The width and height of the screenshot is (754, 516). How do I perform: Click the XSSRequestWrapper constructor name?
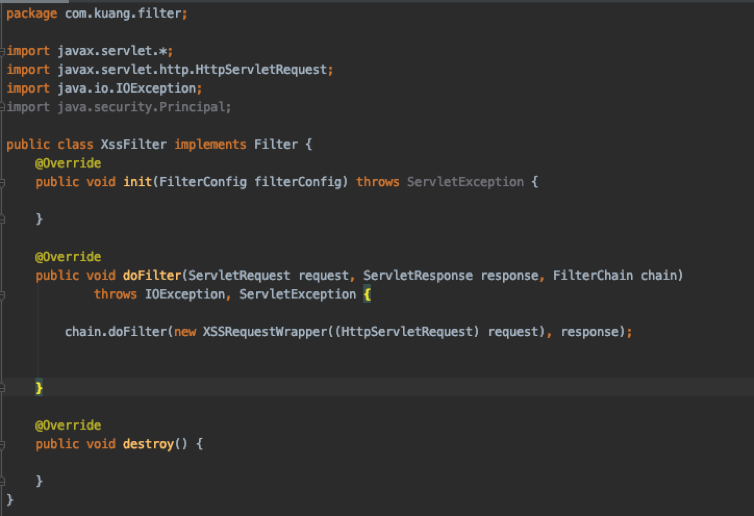[x=264, y=332]
